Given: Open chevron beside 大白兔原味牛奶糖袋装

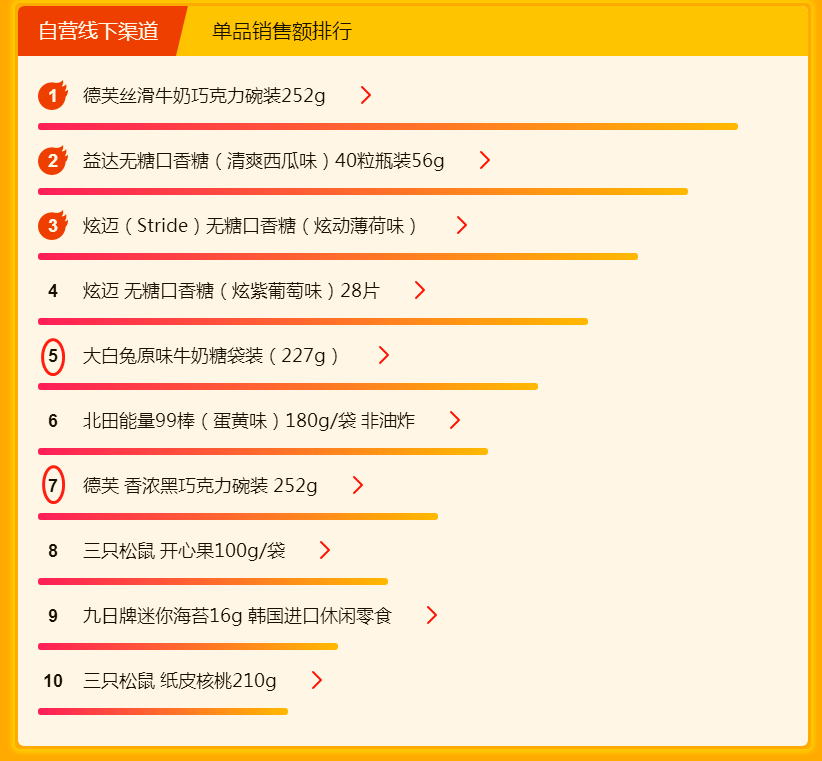Looking at the screenshot, I should pos(384,355).
